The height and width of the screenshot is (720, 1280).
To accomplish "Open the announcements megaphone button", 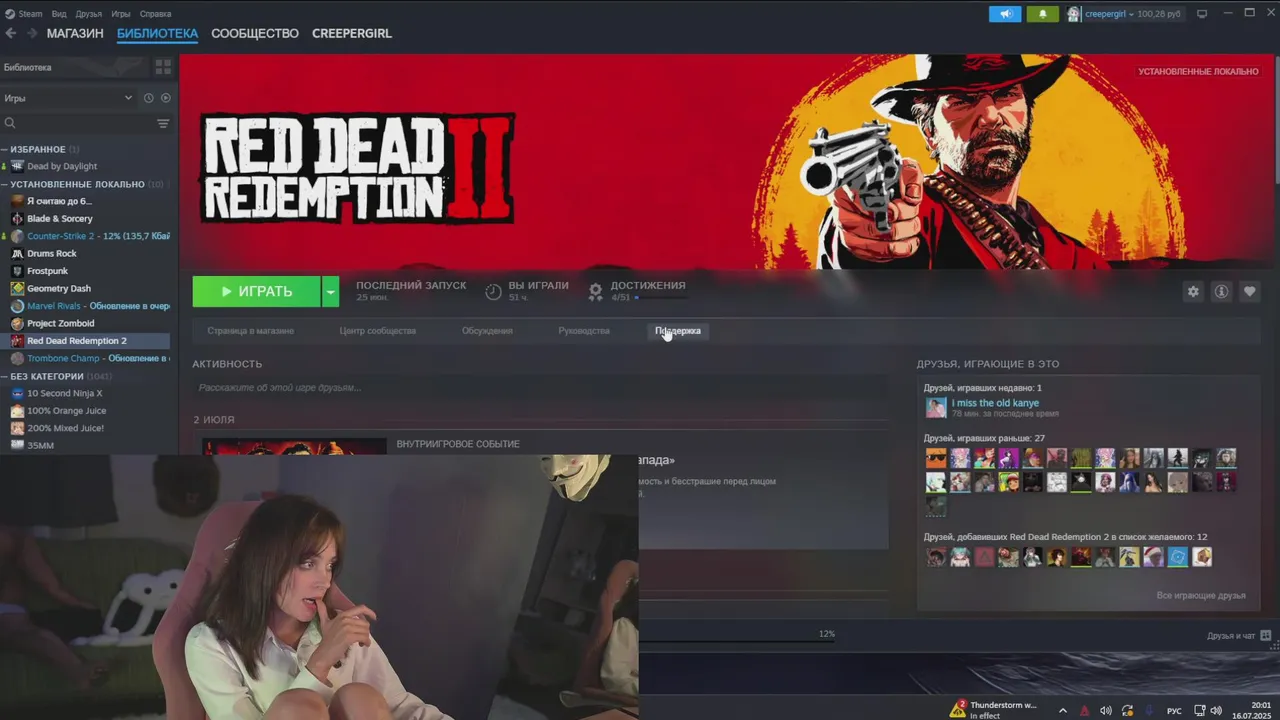I will pos(1005,14).
